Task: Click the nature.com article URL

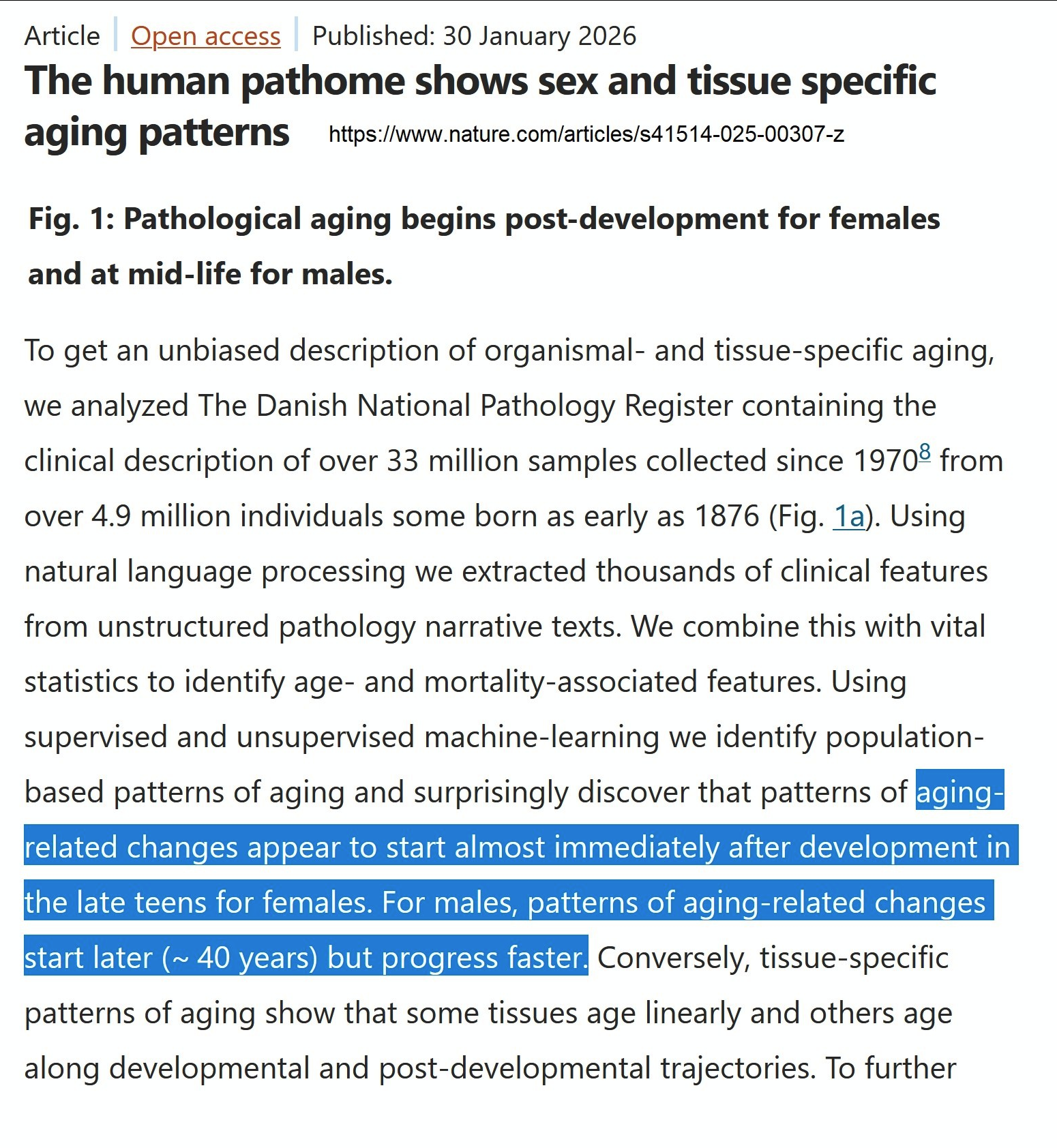Action: click(586, 134)
